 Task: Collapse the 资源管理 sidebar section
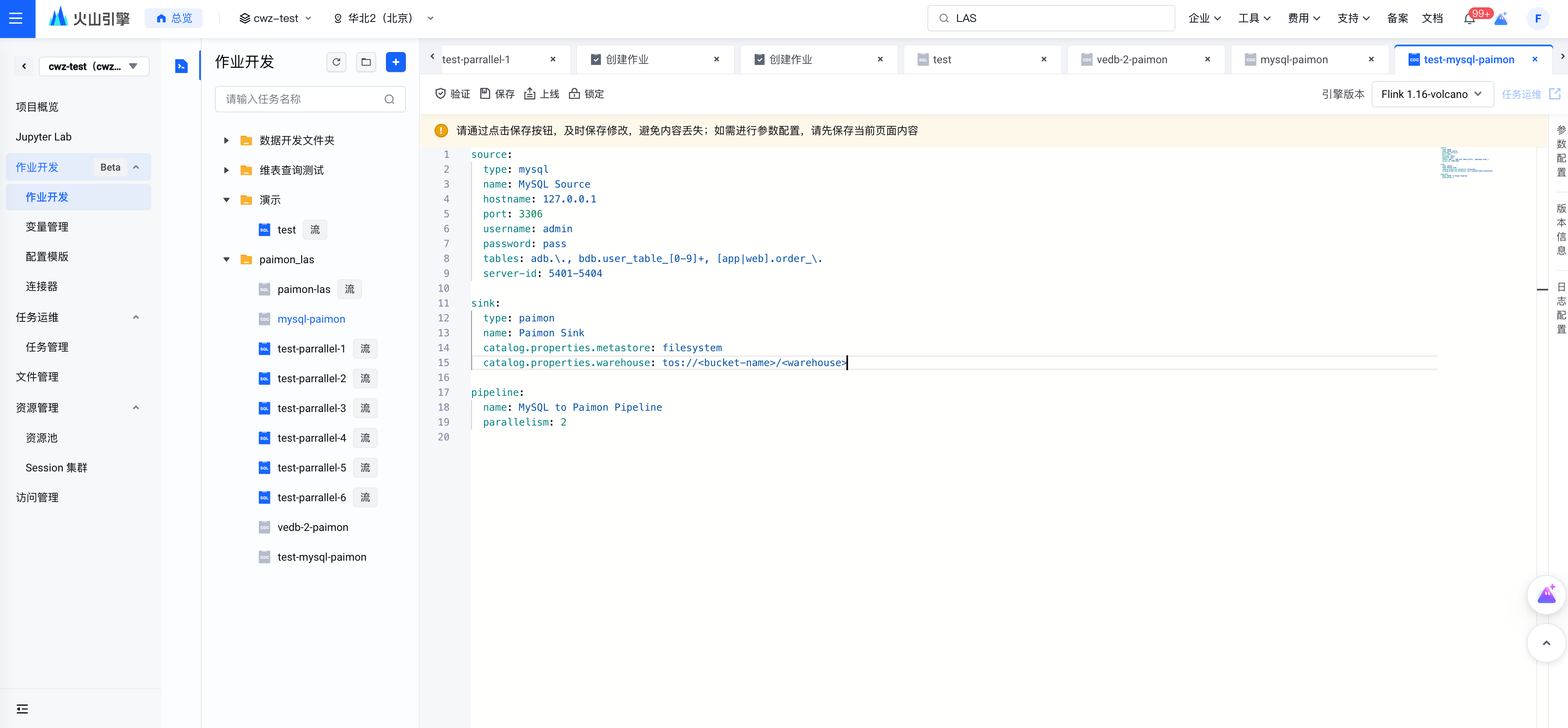136,408
